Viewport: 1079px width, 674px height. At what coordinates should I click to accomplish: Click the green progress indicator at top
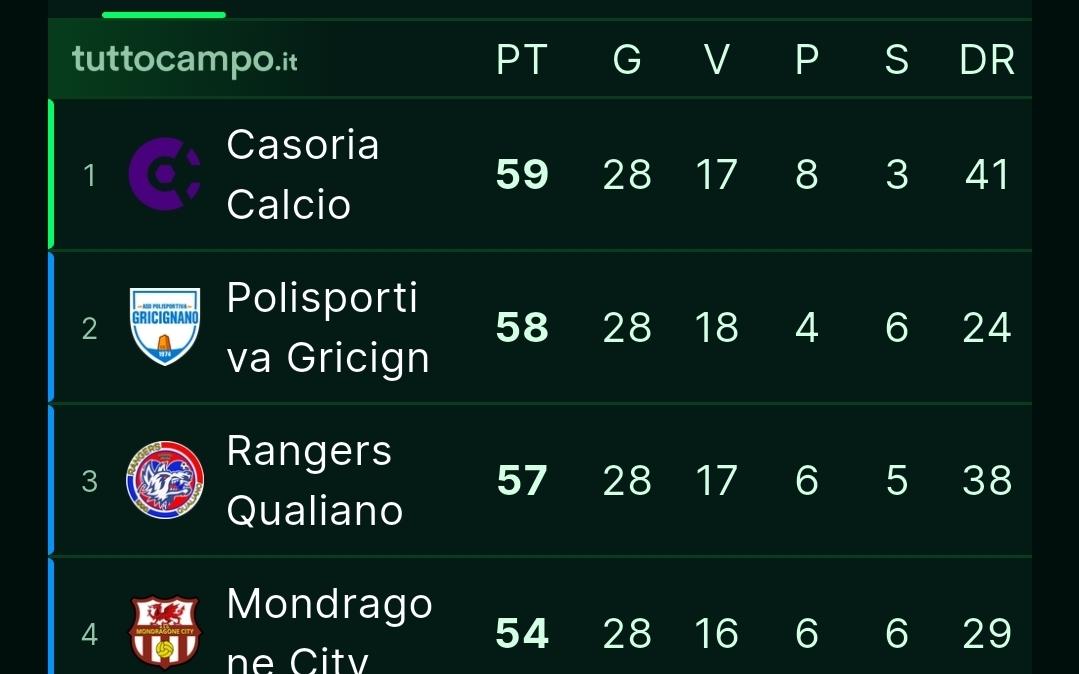[x=163, y=14]
